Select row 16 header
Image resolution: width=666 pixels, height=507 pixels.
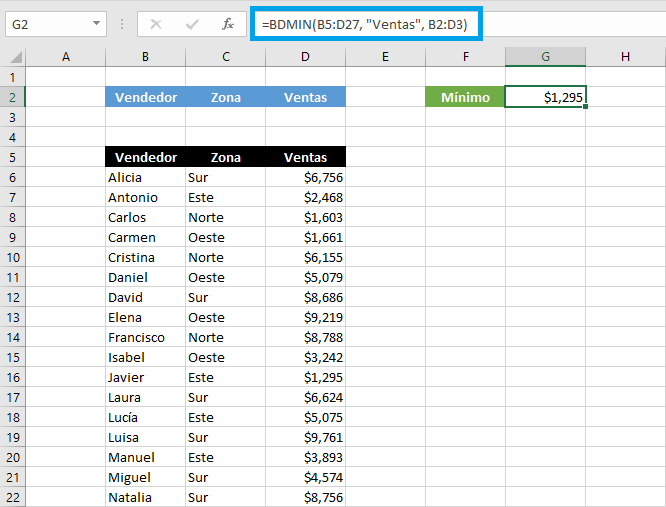(12, 377)
